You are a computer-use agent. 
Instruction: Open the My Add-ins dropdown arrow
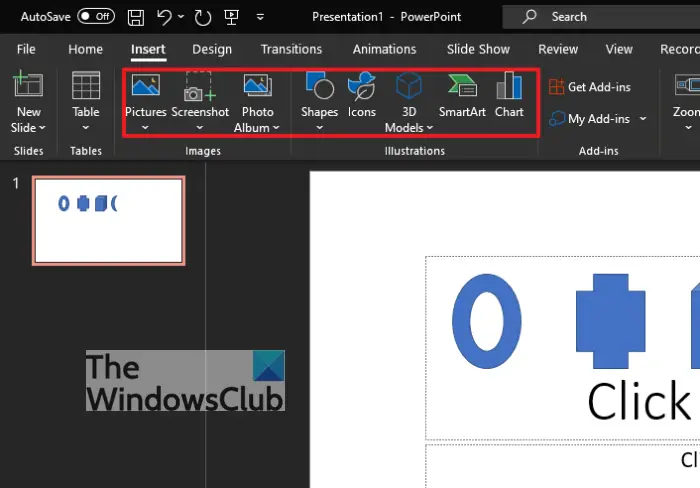click(643, 119)
